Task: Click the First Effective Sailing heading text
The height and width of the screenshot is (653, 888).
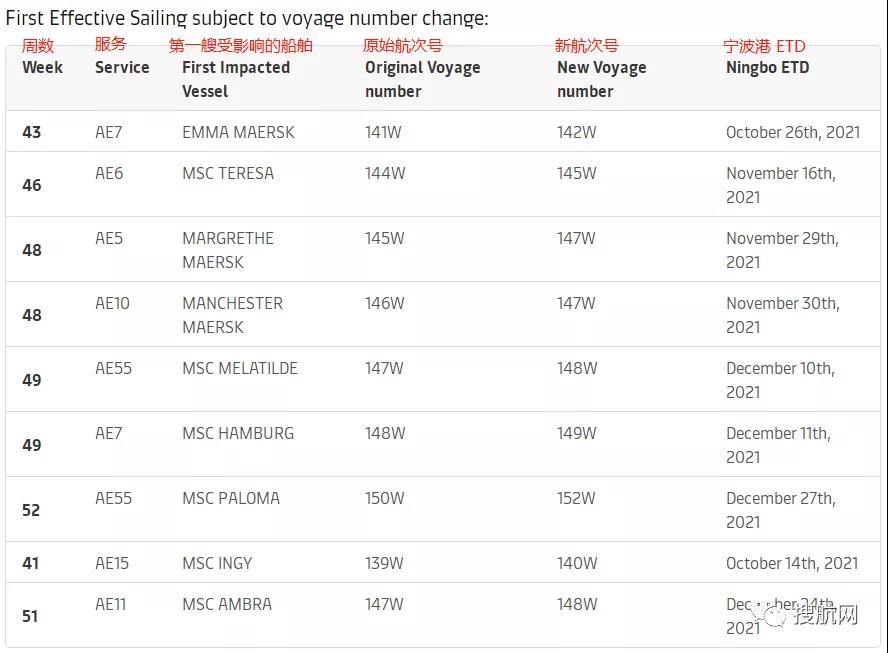Action: click(247, 18)
